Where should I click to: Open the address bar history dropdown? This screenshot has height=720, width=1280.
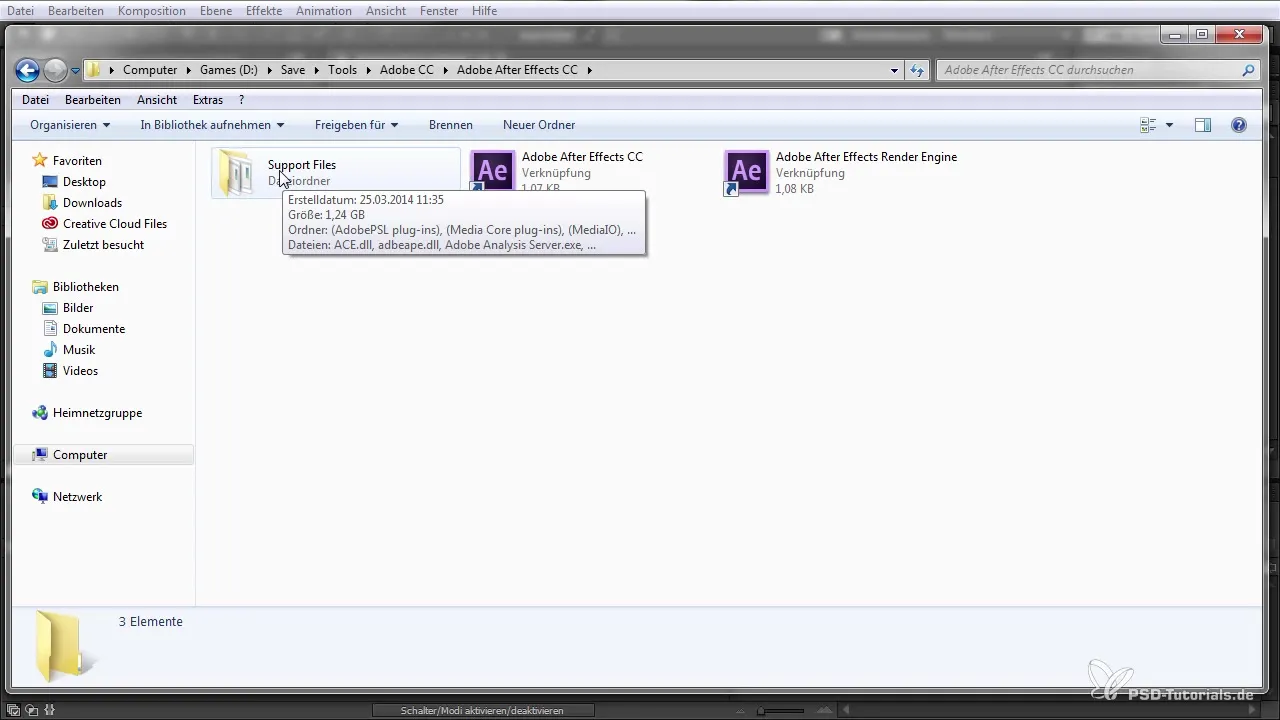click(x=894, y=71)
